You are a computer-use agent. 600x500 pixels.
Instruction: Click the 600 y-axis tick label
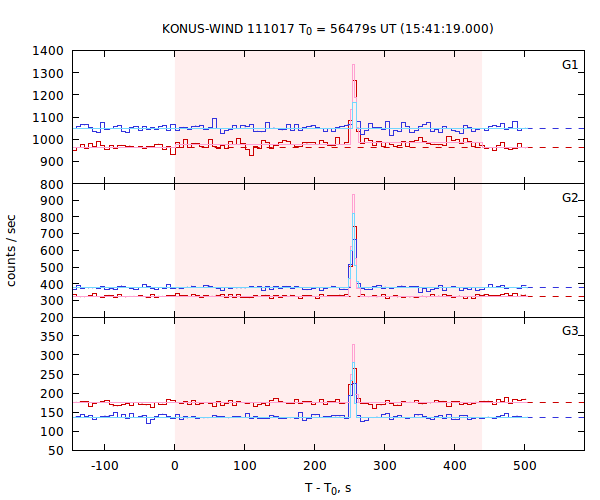tap(52, 251)
